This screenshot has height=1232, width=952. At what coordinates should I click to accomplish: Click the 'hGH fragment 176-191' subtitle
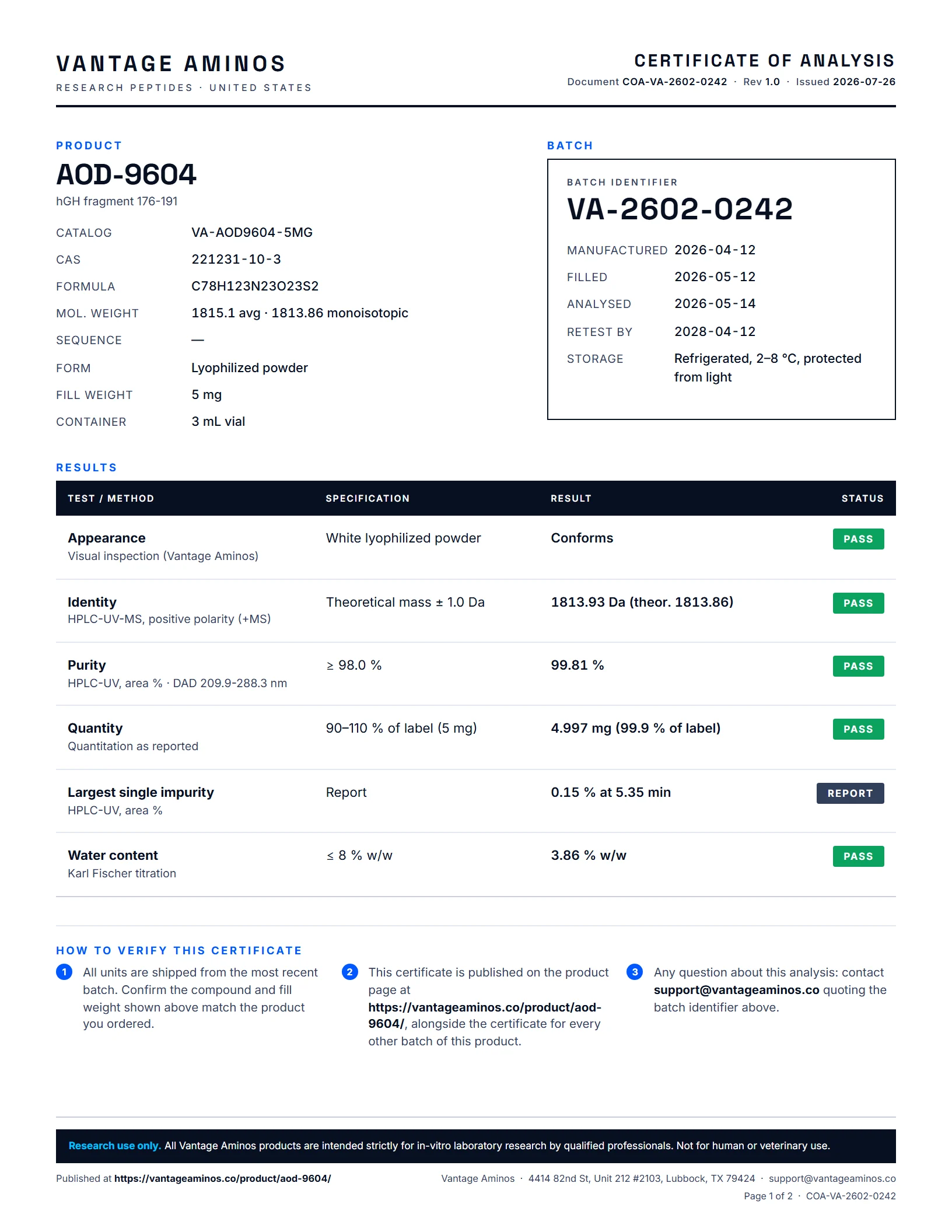(117, 201)
